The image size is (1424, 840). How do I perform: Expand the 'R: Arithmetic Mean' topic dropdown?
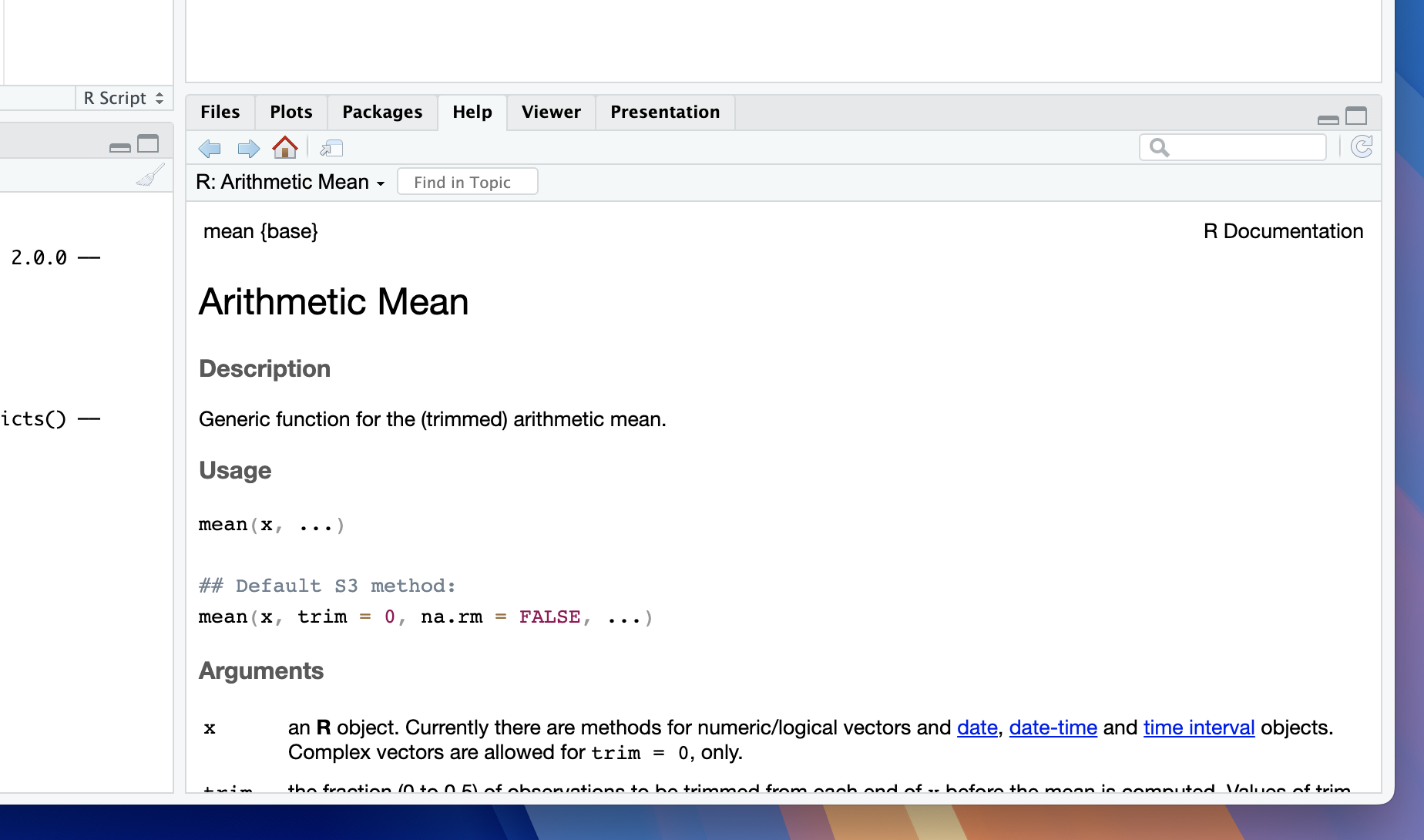pyautogui.click(x=290, y=182)
